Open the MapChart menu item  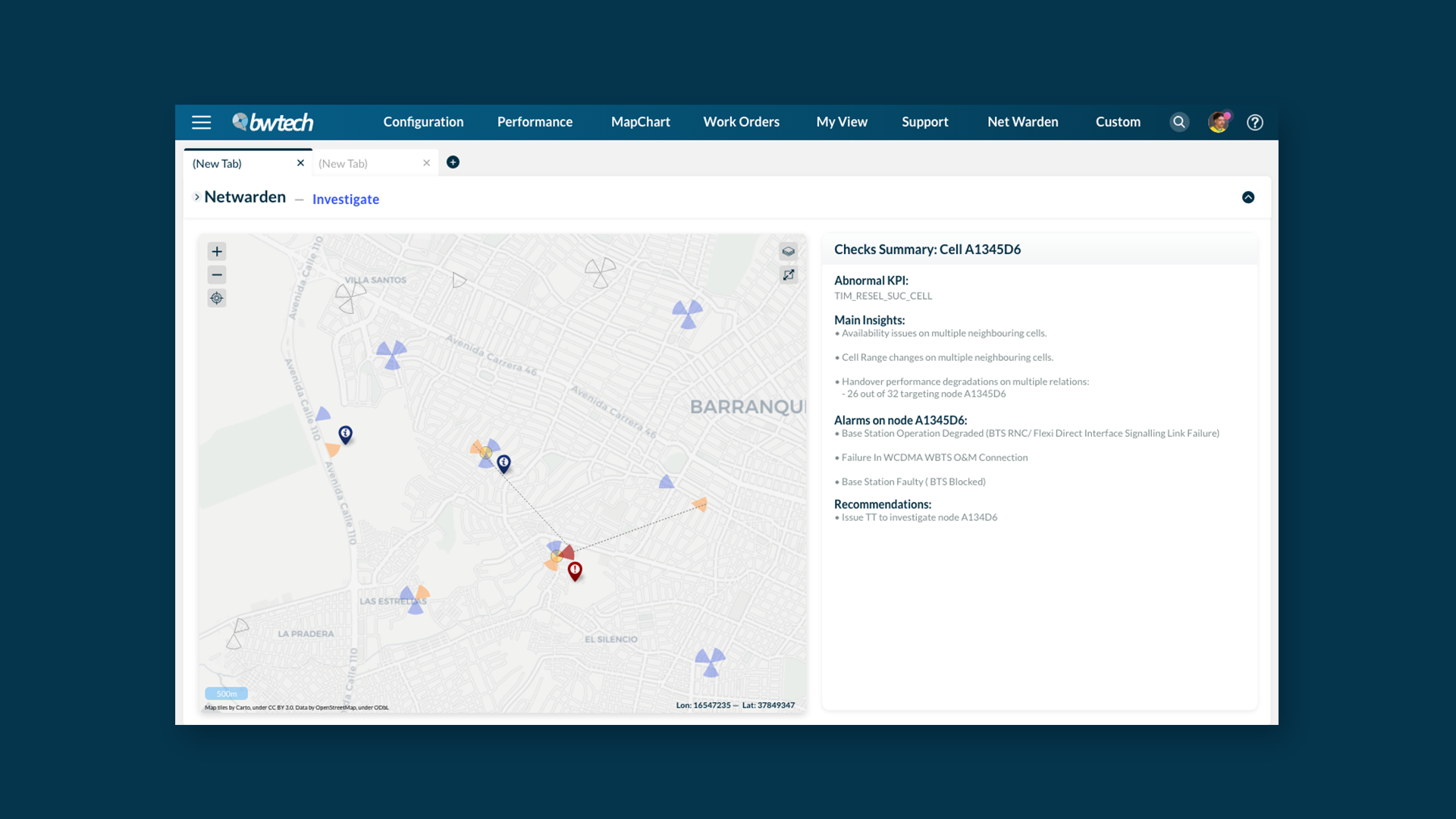click(640, 122)
